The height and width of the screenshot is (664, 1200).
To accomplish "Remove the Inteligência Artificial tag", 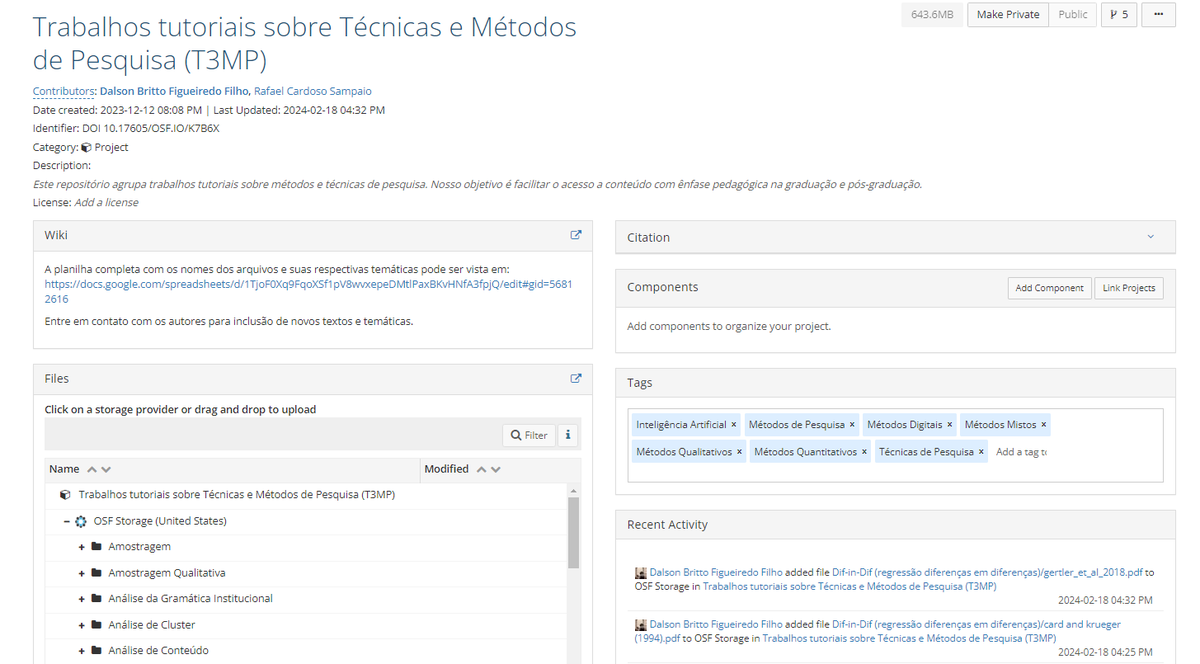I will click(734, 425).
